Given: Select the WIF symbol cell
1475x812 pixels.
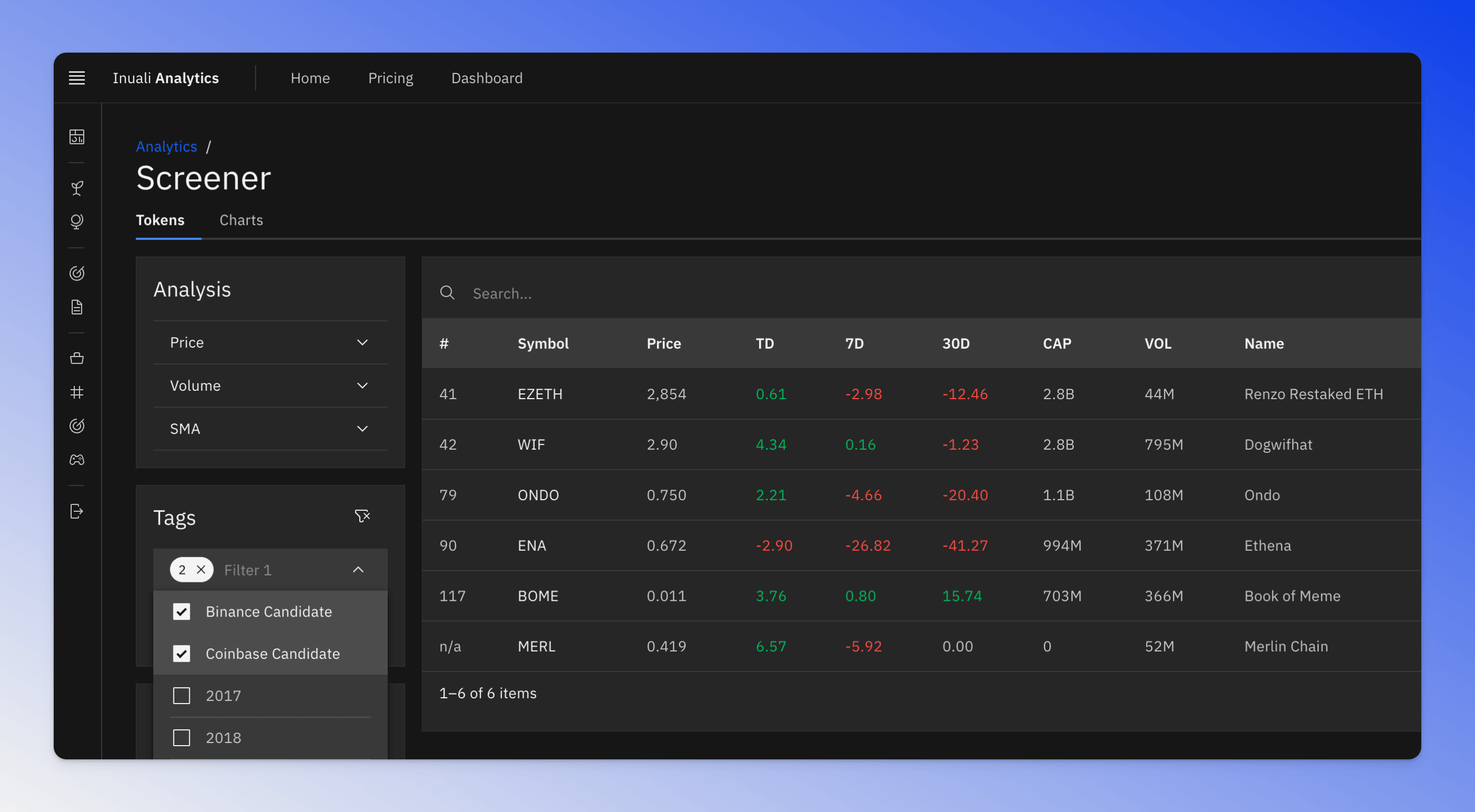Looking at the screenshot, I should tap(531, 444).
